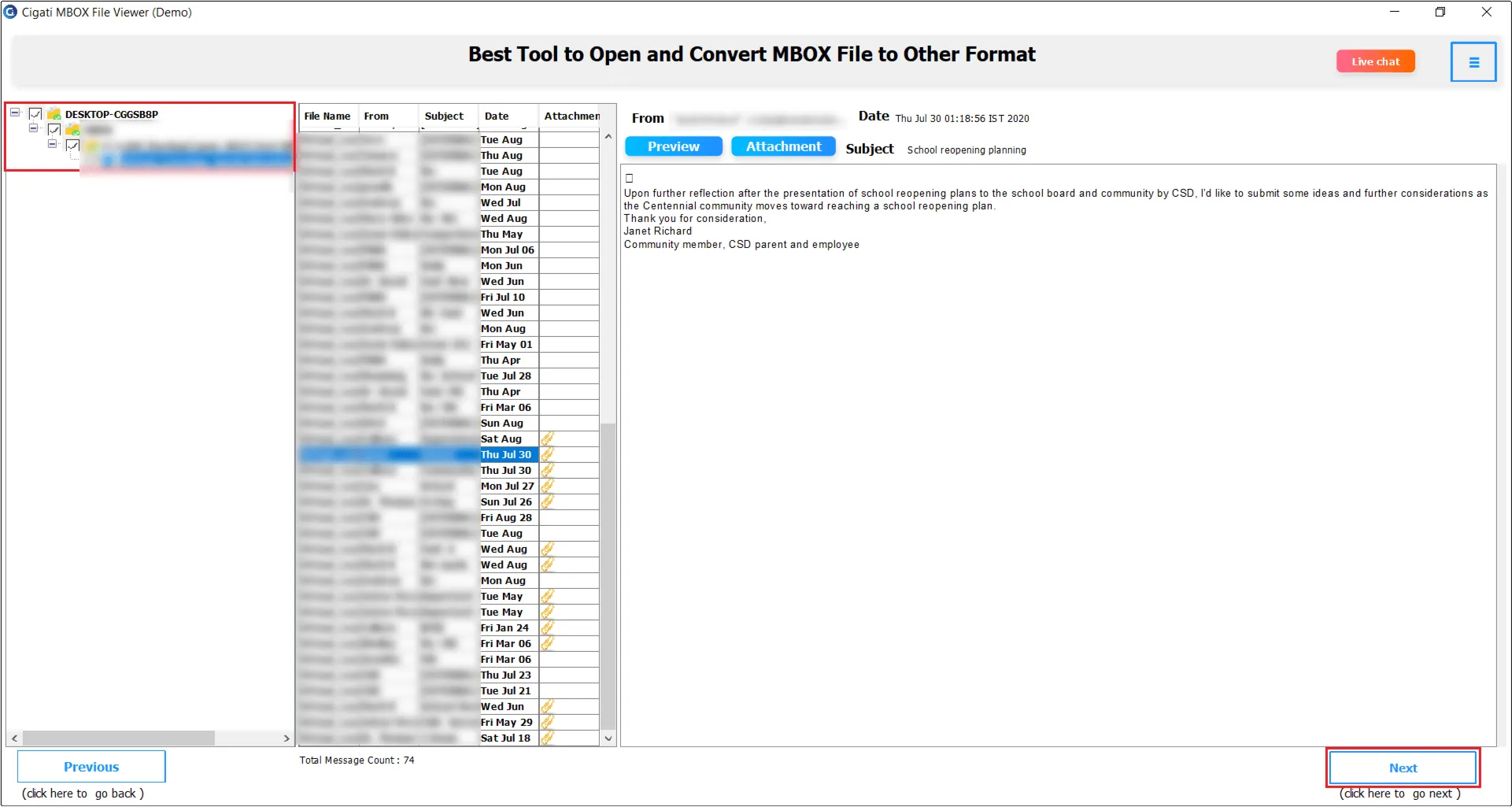
Task: Click paperclip icon in Fri May 29 row
Action: pos(548,722)
